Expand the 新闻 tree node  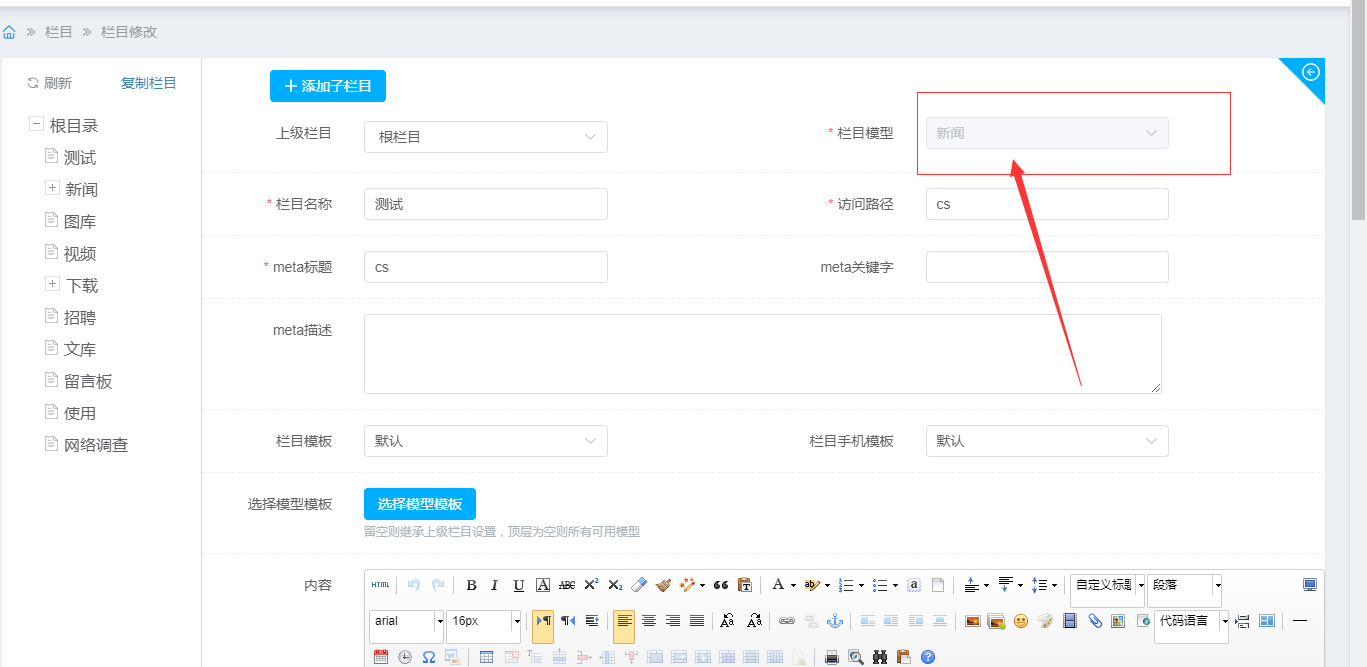pyautogui.click(x=53, y=188)
